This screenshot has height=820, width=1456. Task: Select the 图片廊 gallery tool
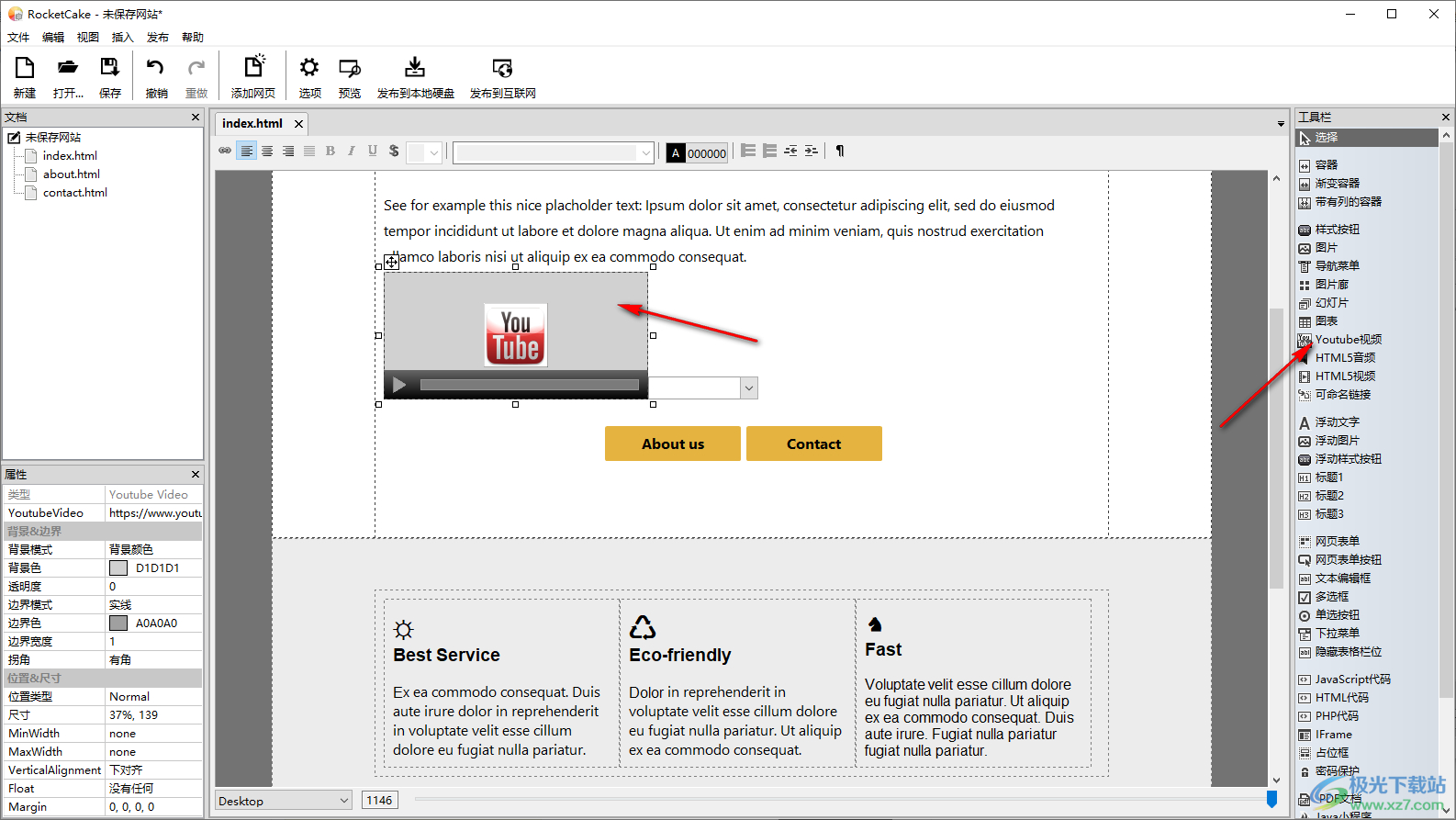pos(1331,285)
